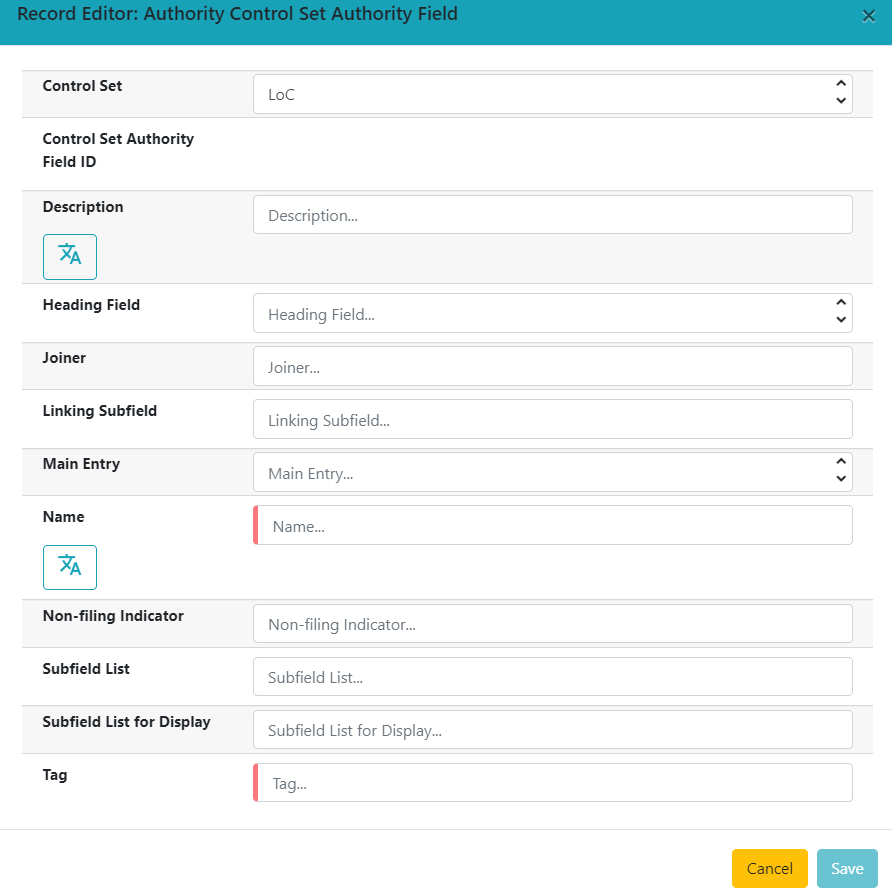Focus the Description text field
Image resolution: width=892 pixels, height=893 pixels.
(552, 215)
